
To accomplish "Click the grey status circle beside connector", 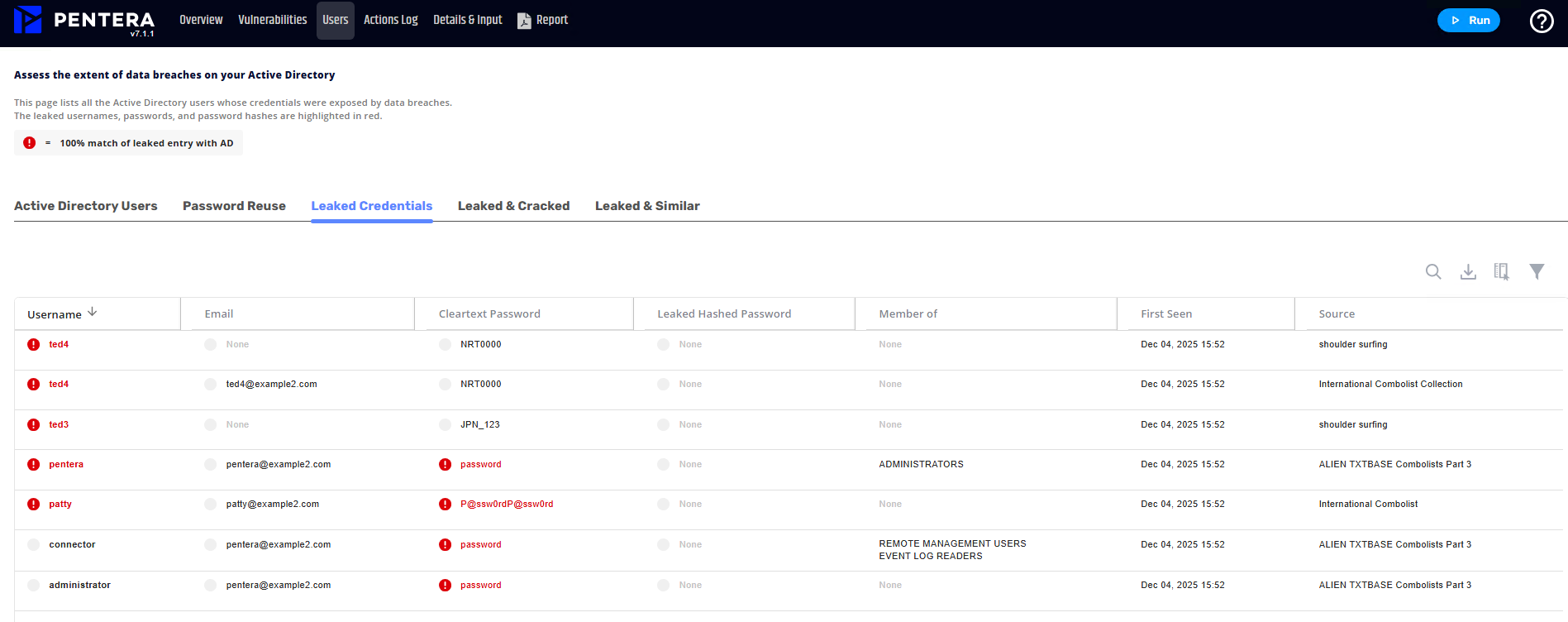I will point(33,545).
